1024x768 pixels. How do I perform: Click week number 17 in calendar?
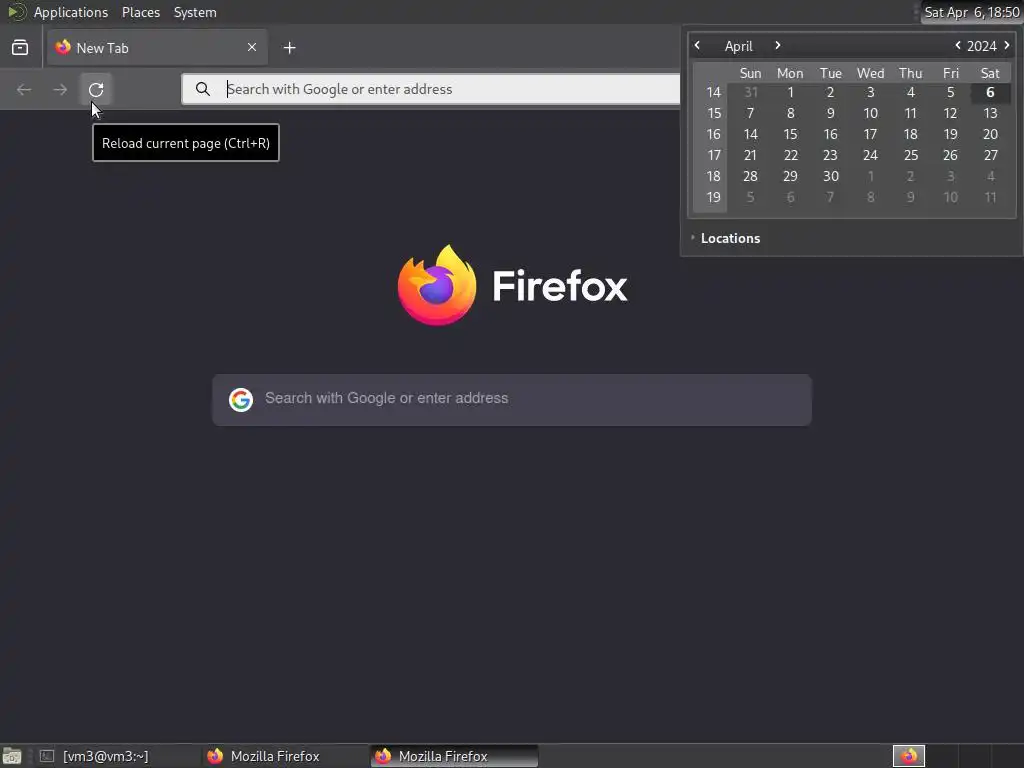tap(713, 155)
